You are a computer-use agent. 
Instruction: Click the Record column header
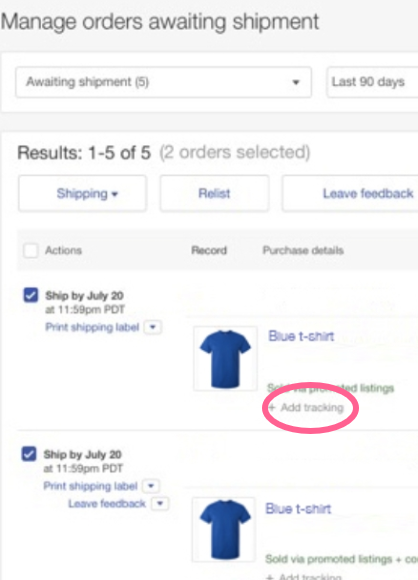(x=209, y=250)
